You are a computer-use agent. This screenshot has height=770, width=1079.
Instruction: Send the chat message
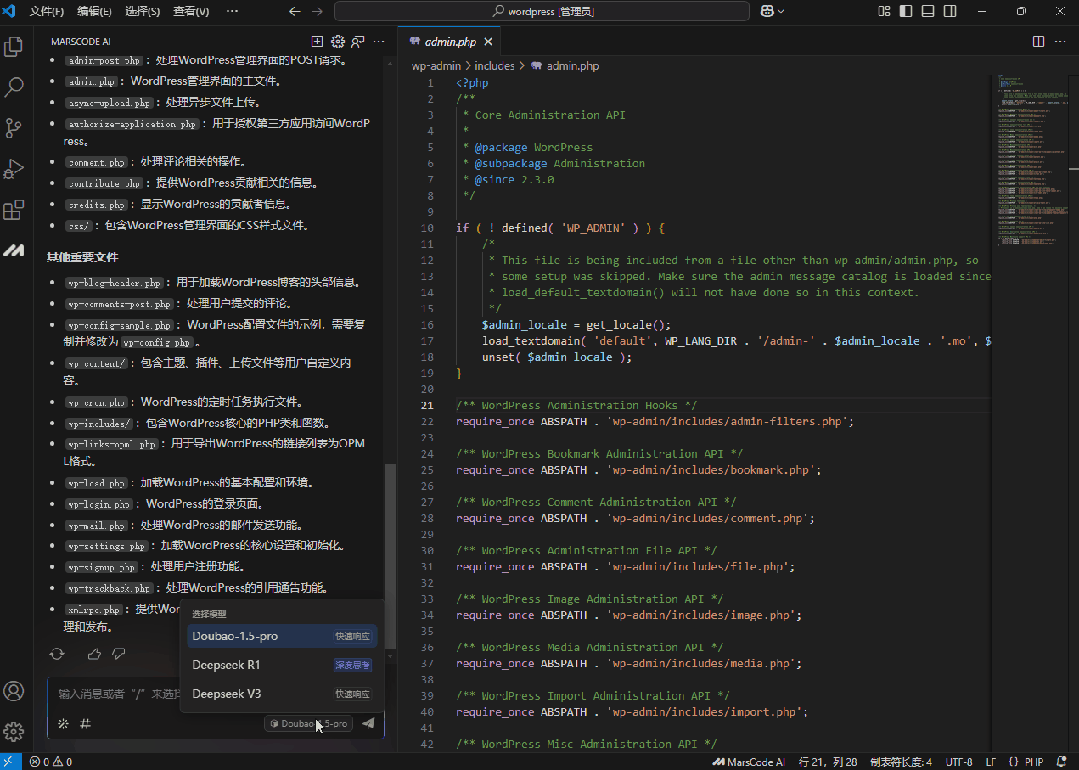click(368, 723)
